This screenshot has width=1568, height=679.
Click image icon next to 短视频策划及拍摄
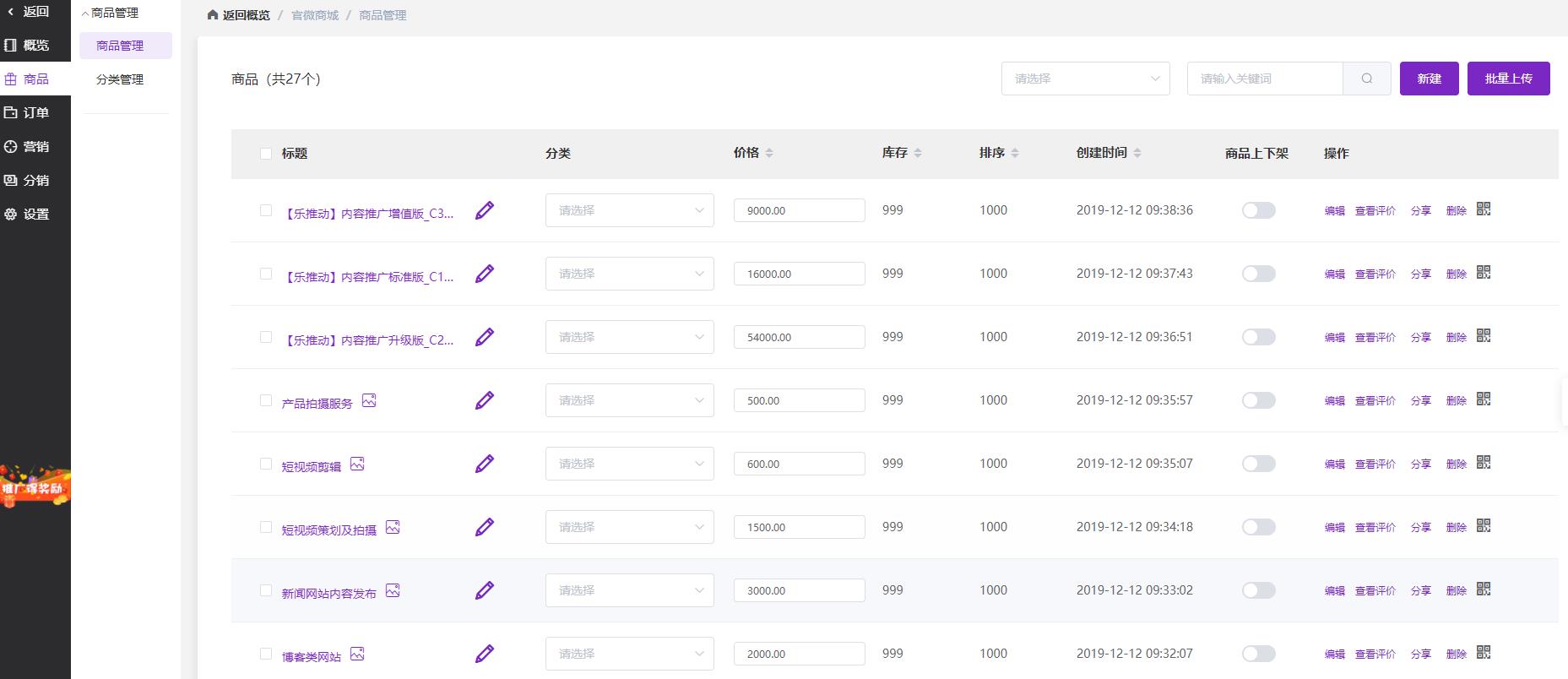(x=393, y=527)
